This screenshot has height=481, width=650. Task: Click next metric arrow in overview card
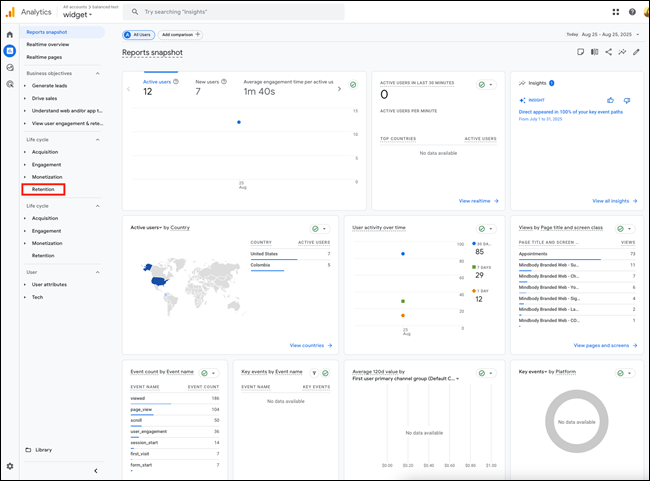pos(339,89)
